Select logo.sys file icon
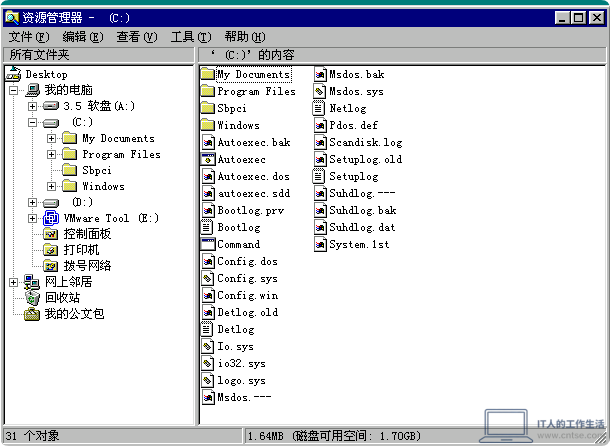 [x=208, y=381]
